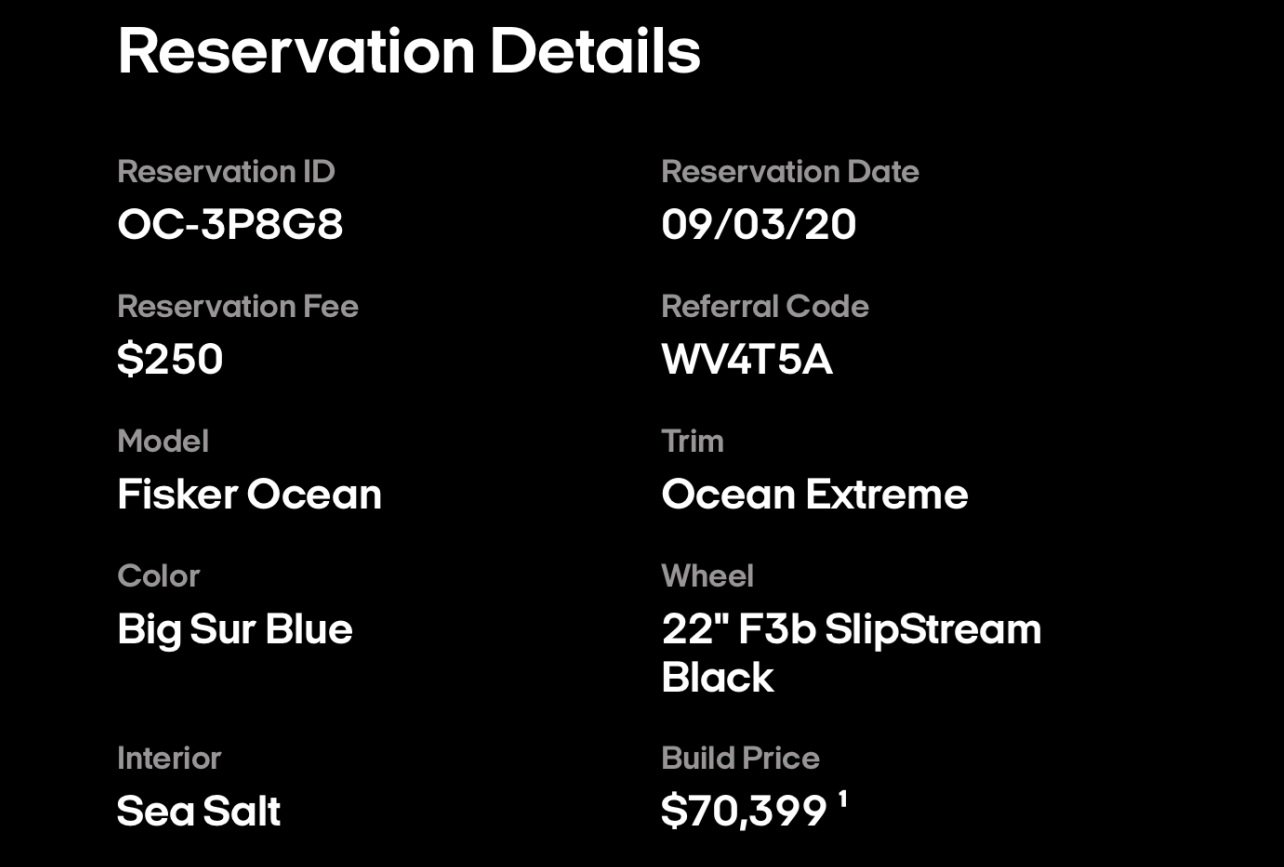Click the Referral Code label
The height and width of the screenshot is (867, 1284).
tap(765, 306)
